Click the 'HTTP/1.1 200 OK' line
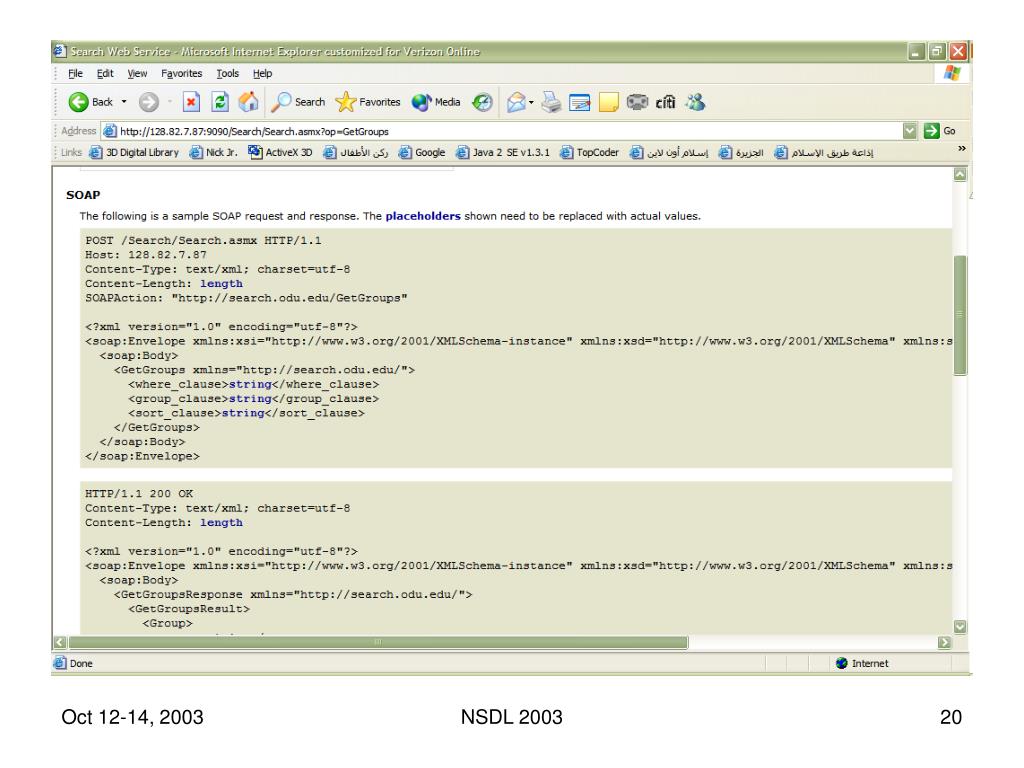 tap(139, 494)
